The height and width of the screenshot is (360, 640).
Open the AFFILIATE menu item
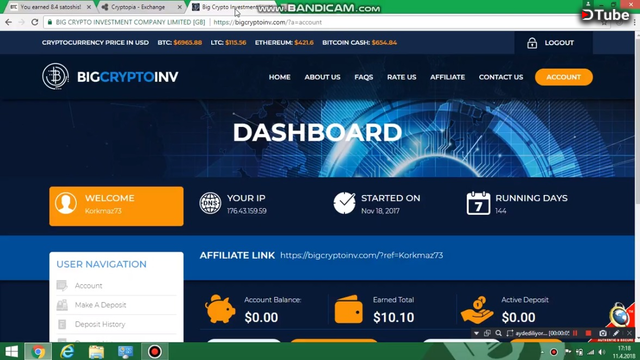[447, 77]
